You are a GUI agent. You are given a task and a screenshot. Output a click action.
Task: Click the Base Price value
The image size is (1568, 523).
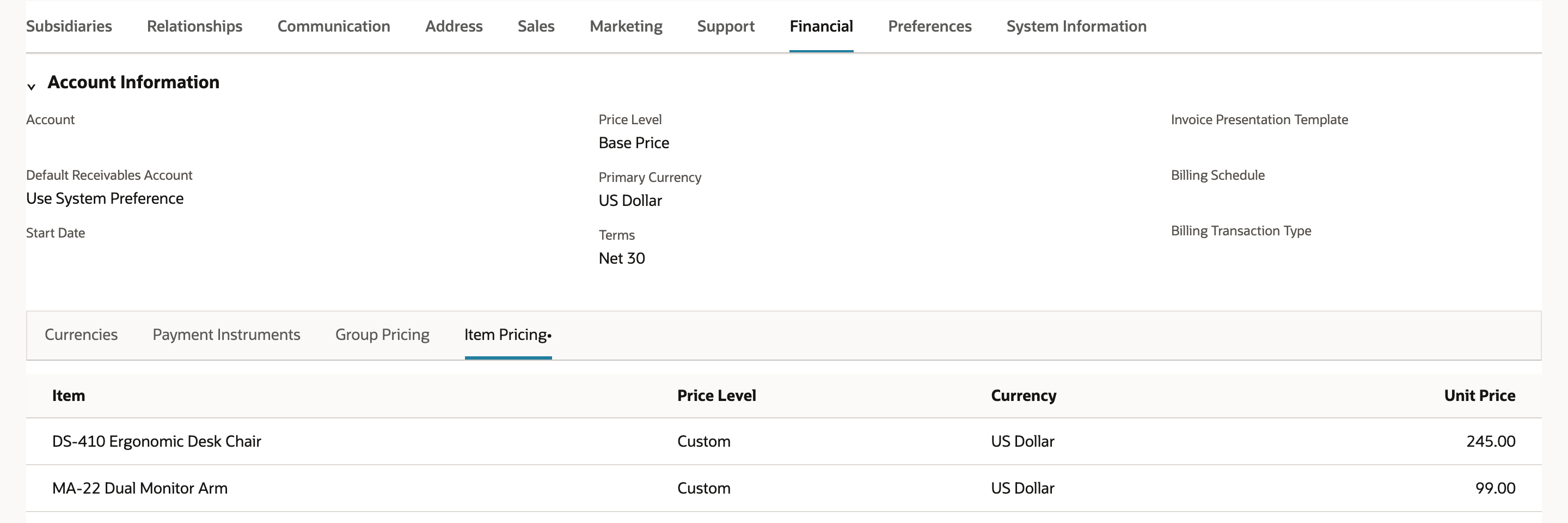634,143
